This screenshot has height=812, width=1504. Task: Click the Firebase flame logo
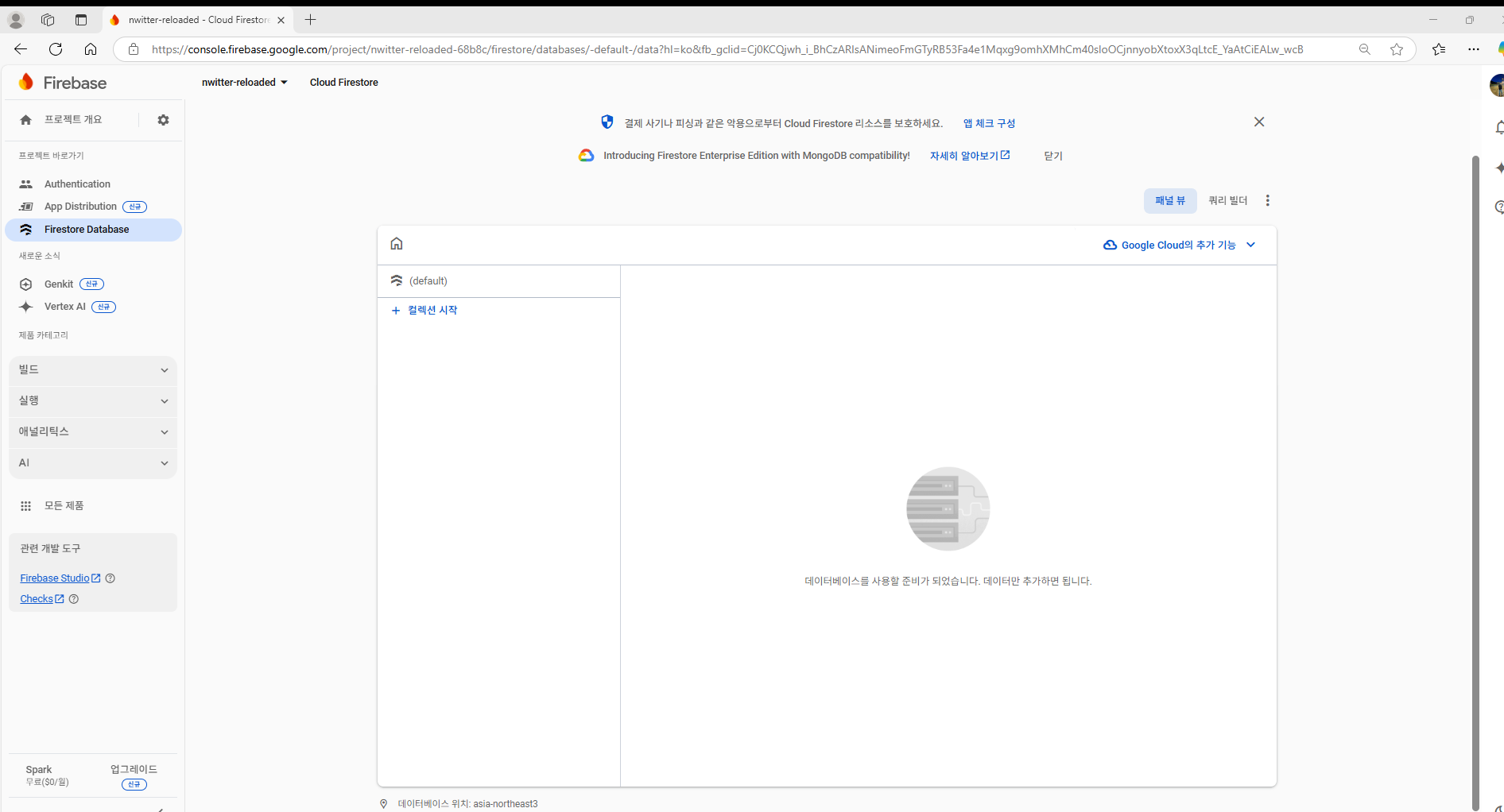[x=26, y=82]
